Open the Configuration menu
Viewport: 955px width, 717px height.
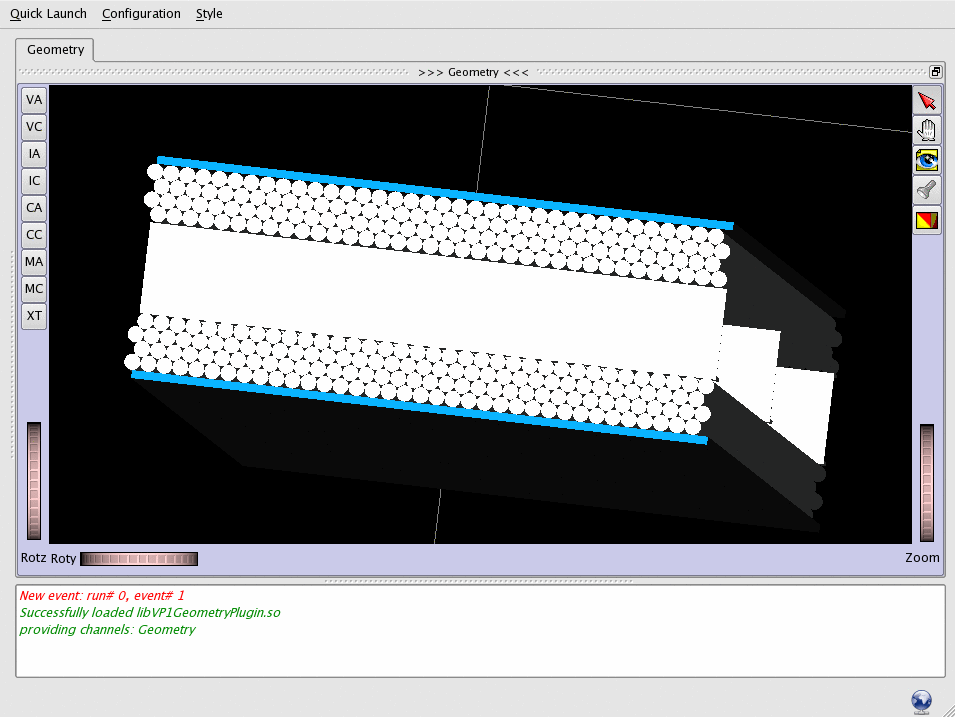(141, 14)
